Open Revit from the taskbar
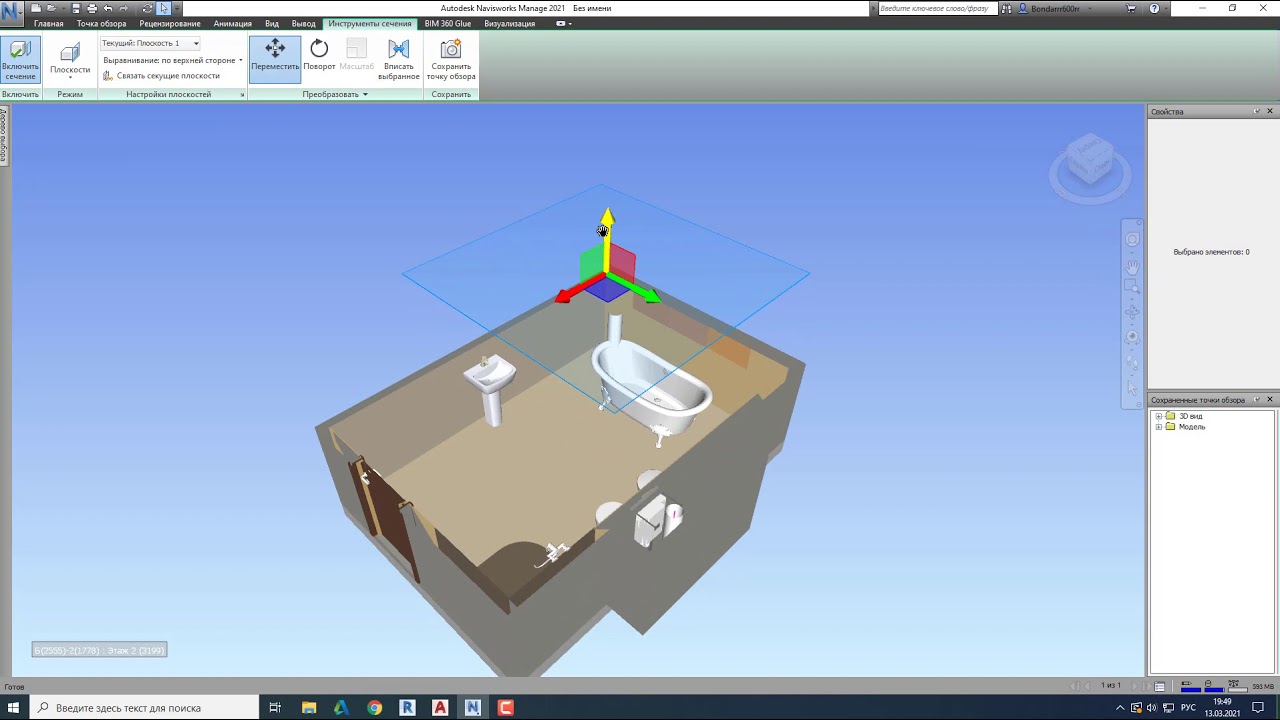The height and width of the screenshot is (720, 1280). [407, 707]
